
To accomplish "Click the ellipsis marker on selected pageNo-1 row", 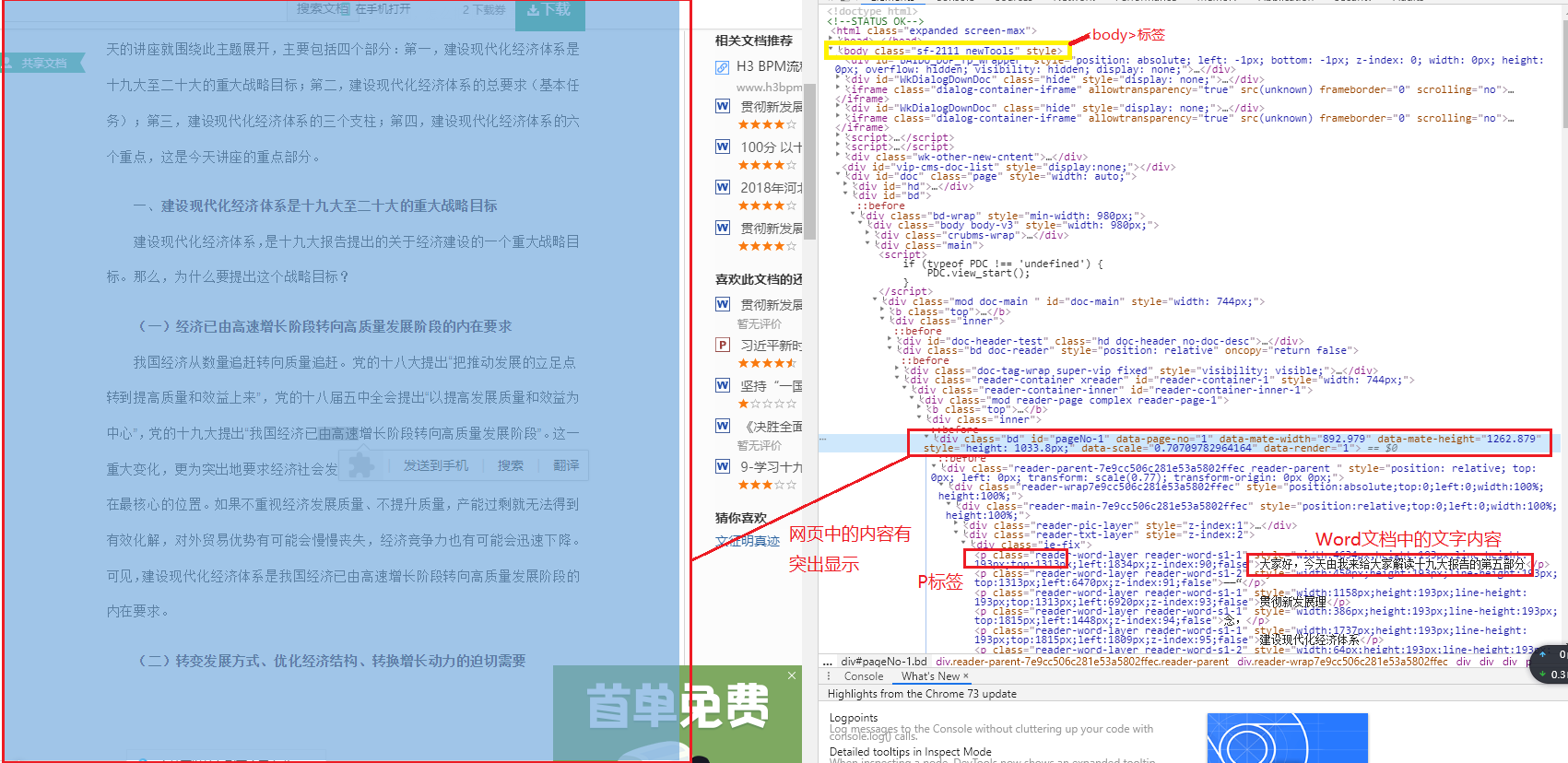I will pyautogui.click(x=824, y=440).
